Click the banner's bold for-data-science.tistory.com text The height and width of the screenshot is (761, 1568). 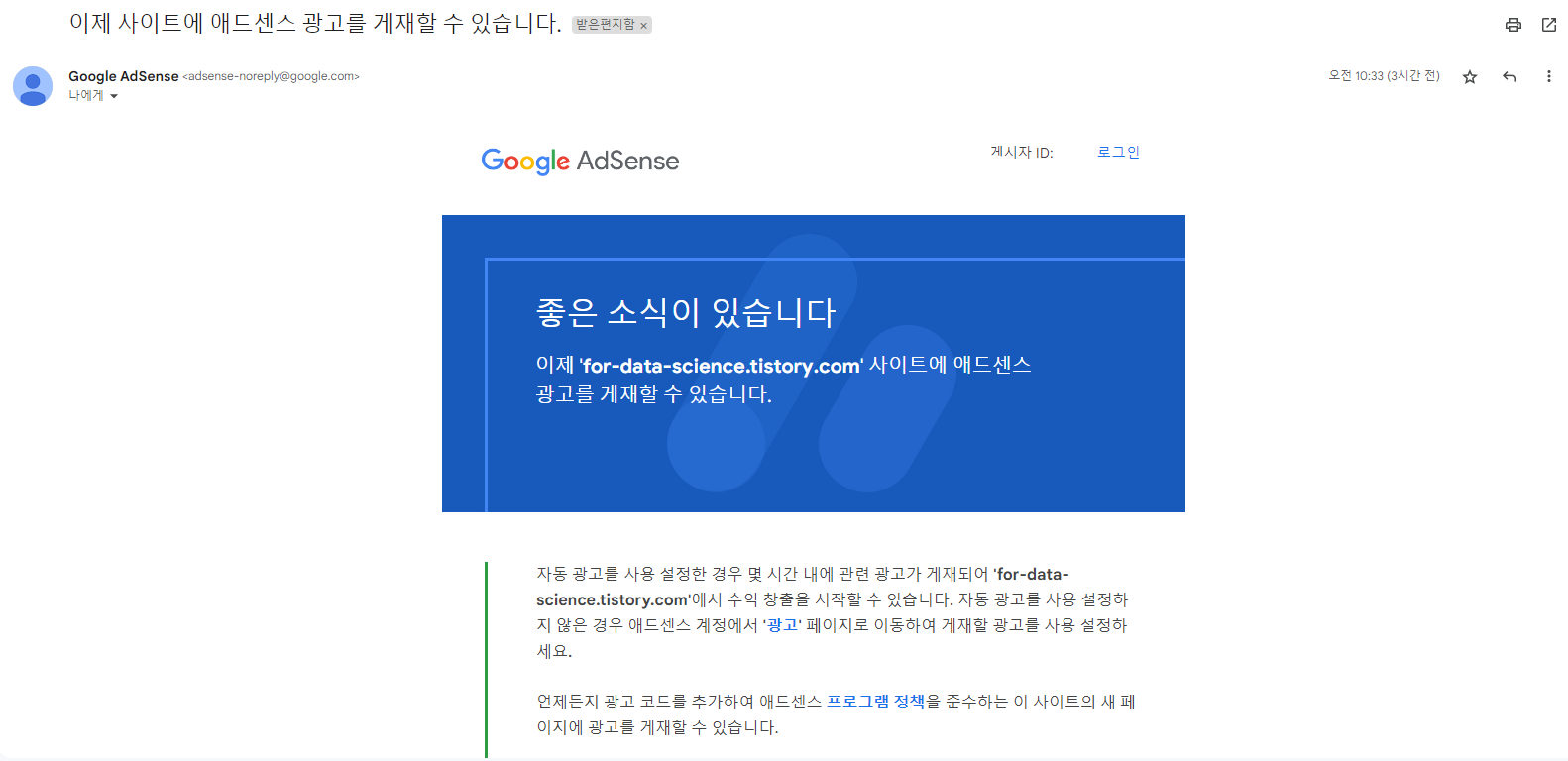722,366
